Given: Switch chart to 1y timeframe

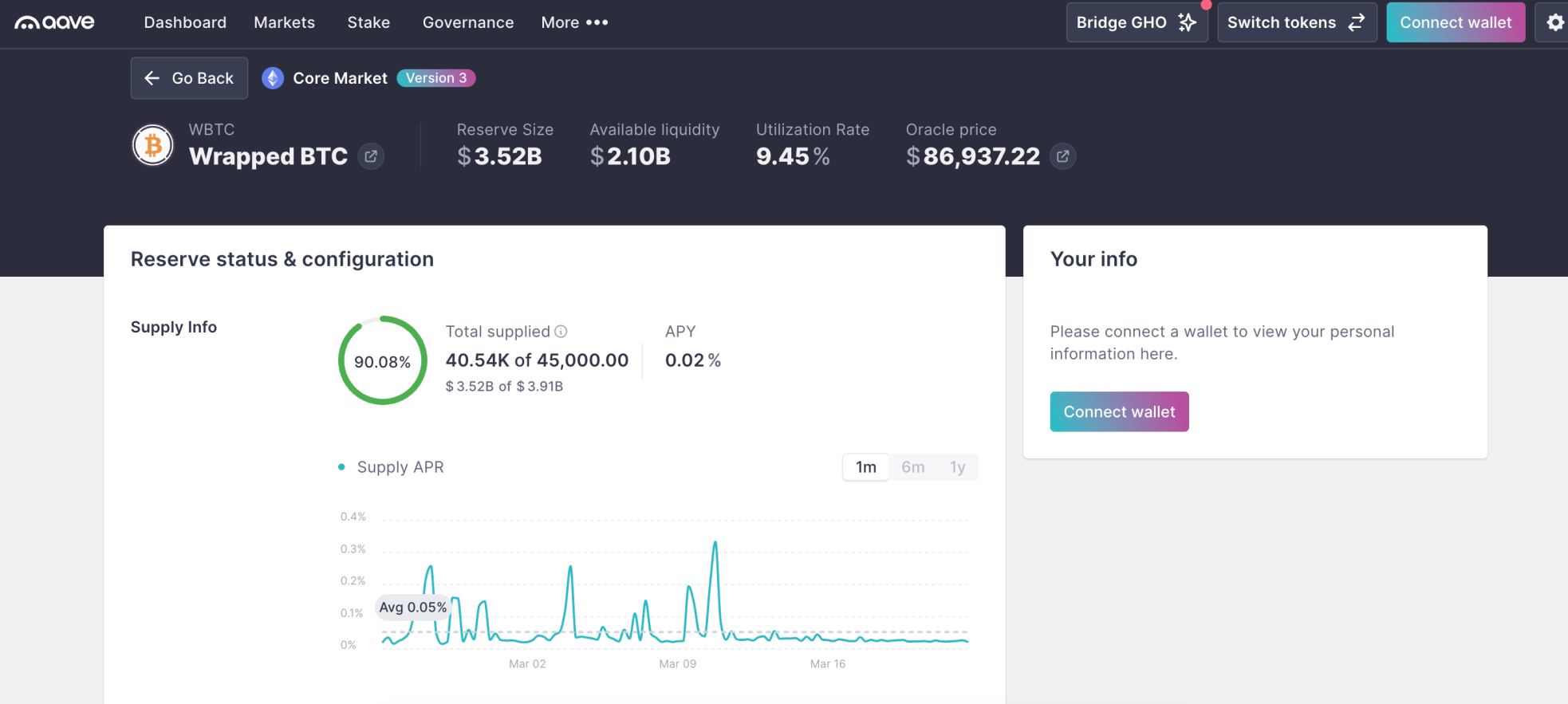Looking at the screenshot, I should tap(957, 467).
